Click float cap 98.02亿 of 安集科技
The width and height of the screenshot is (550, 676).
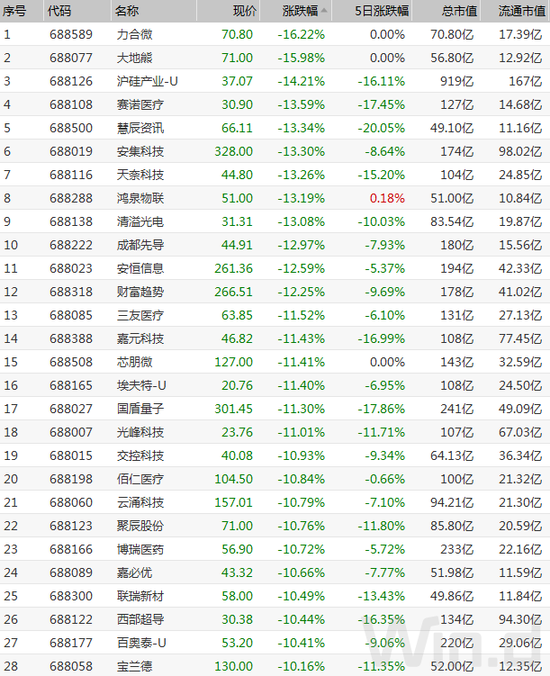coord(520,151)
